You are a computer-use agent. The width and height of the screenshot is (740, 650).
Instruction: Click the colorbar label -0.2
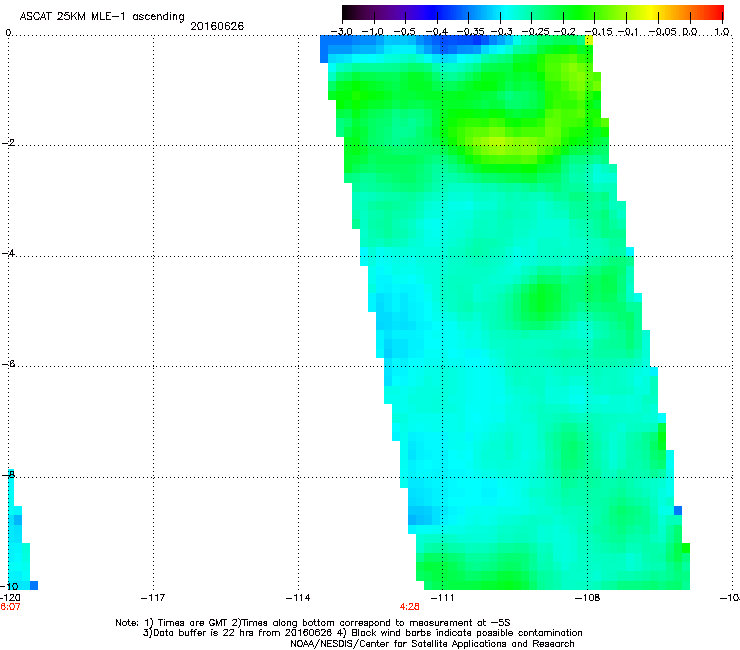click(x=565, y=32)
